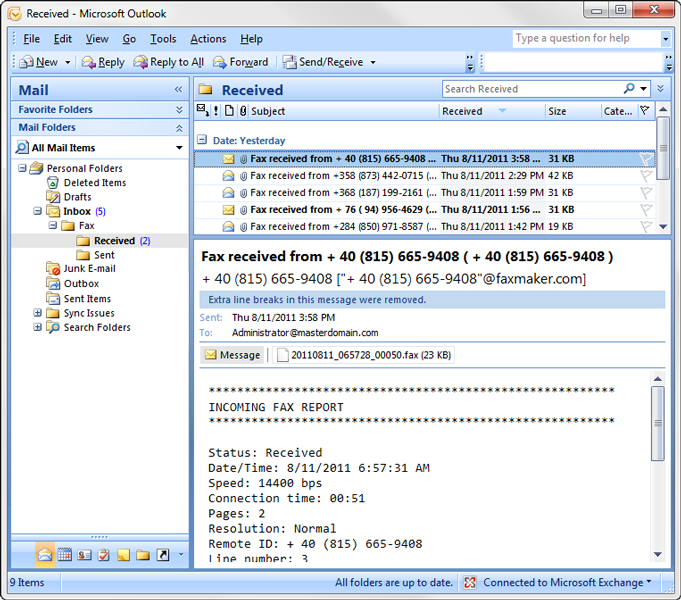681x600 pixels.
Task: Collapse the Inbox tree node
Action: (38, 211)
